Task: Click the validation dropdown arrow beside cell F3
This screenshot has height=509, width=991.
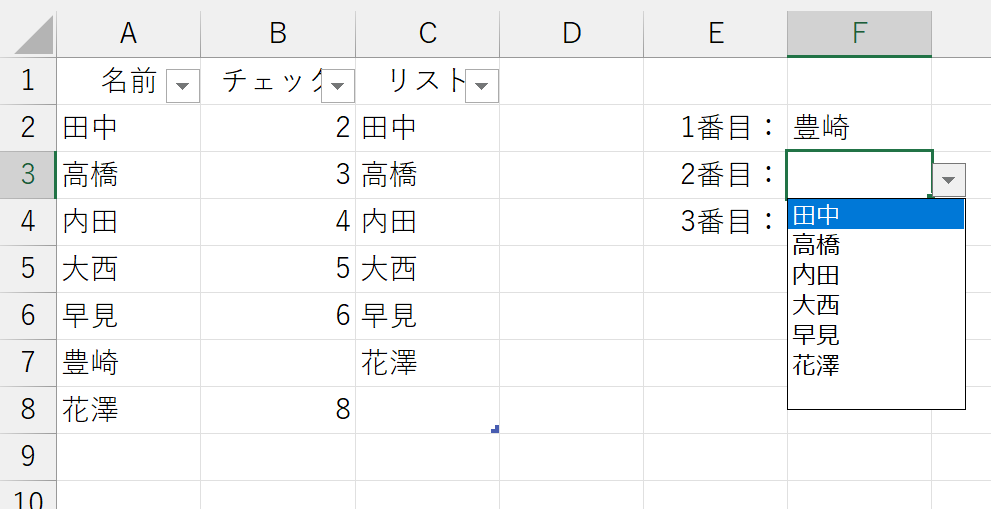Action: pyautogui.click(x=949, y=180)
